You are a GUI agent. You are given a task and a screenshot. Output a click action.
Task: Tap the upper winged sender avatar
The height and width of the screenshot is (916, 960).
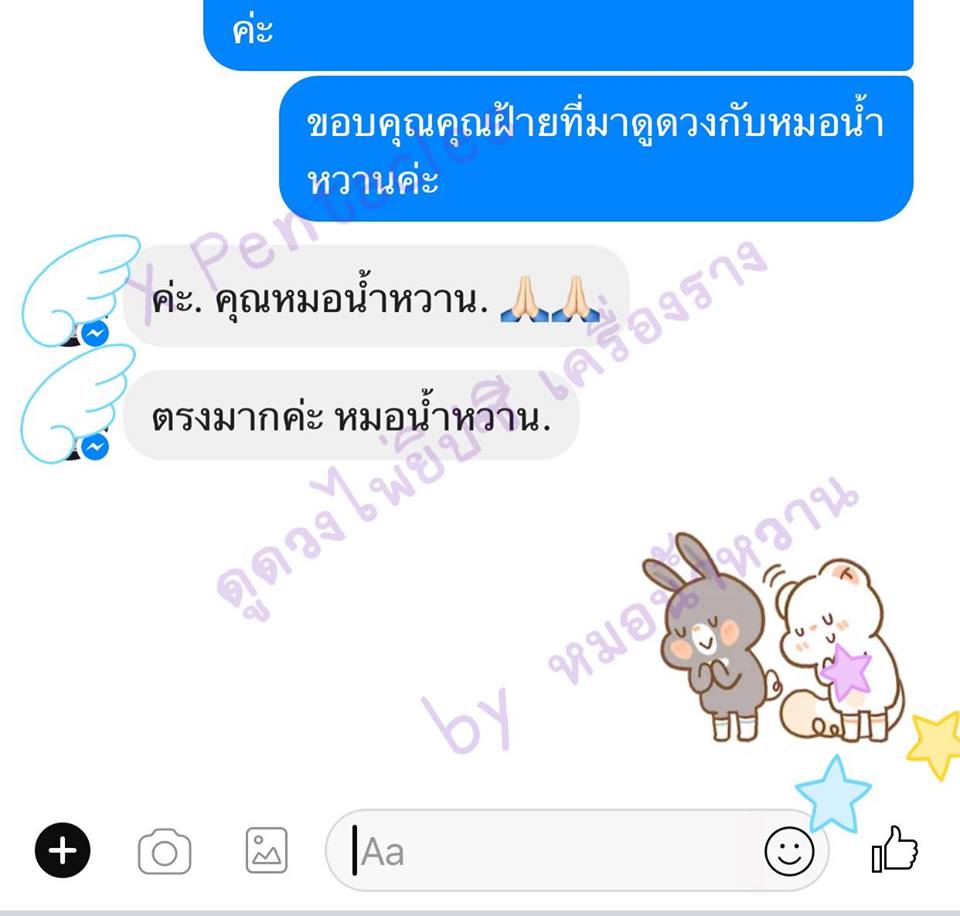click(80, 291)
